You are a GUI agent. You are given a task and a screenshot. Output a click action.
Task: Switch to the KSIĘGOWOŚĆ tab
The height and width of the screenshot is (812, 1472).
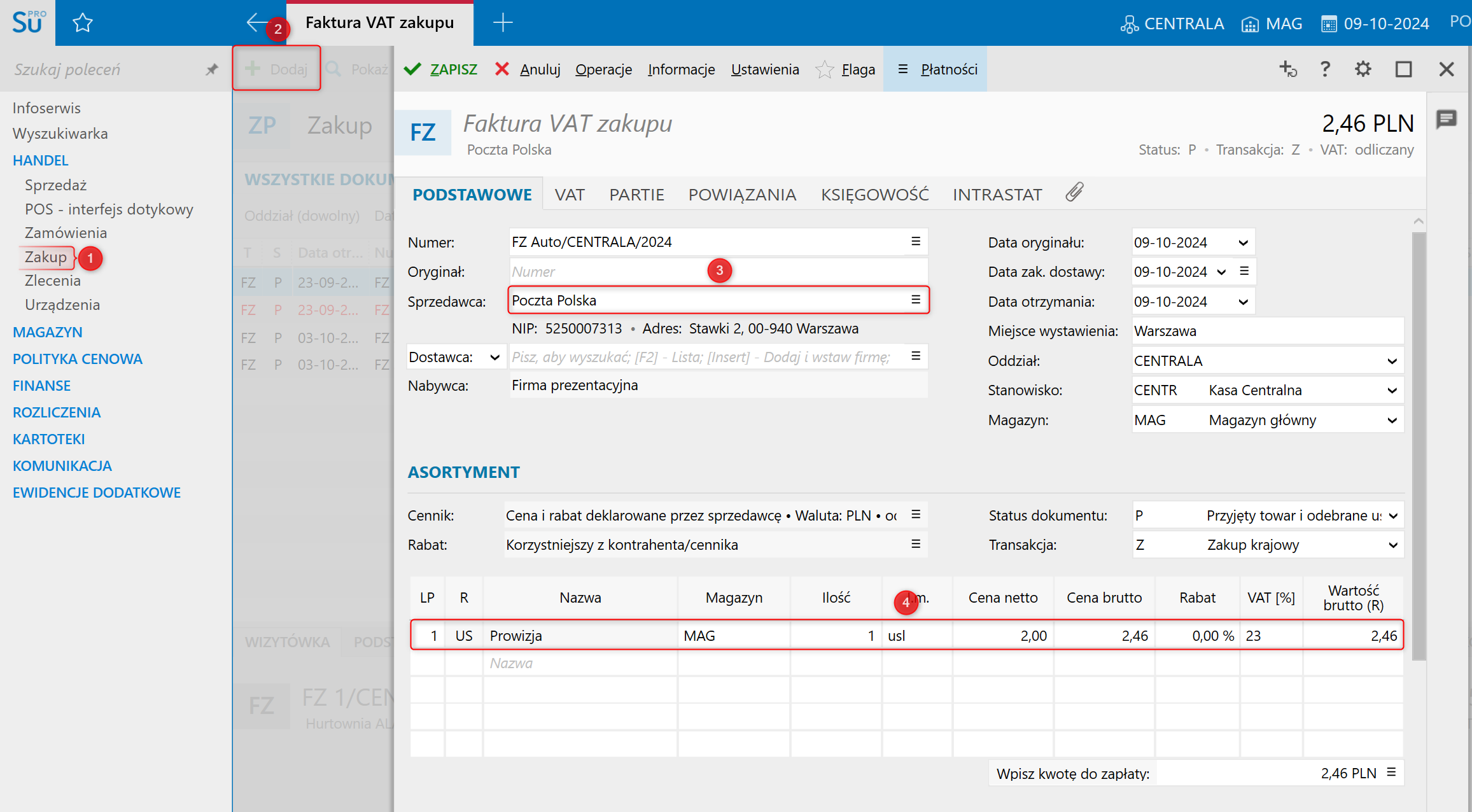coord(874,195)
